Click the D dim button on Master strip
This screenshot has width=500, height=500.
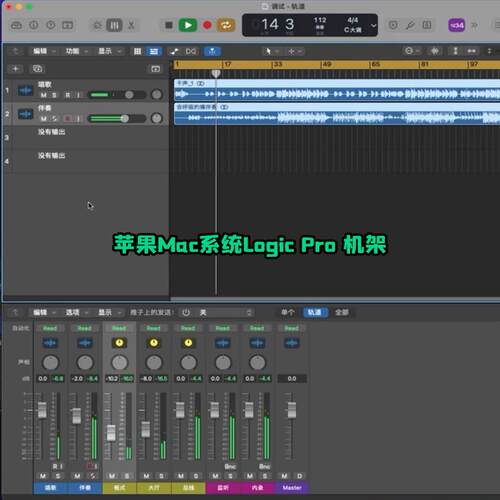(299, 476)
